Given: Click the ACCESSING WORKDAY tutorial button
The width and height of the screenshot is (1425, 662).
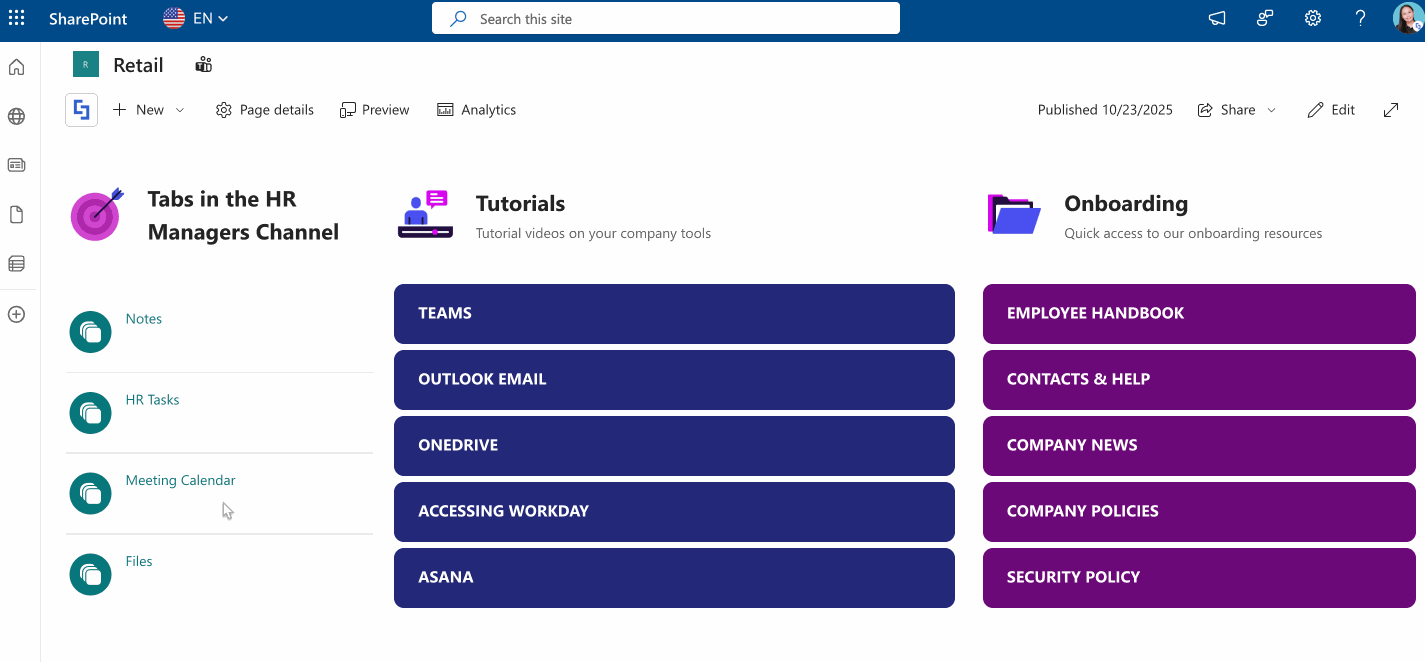Looking at the screenshot, I should point(674,511).
